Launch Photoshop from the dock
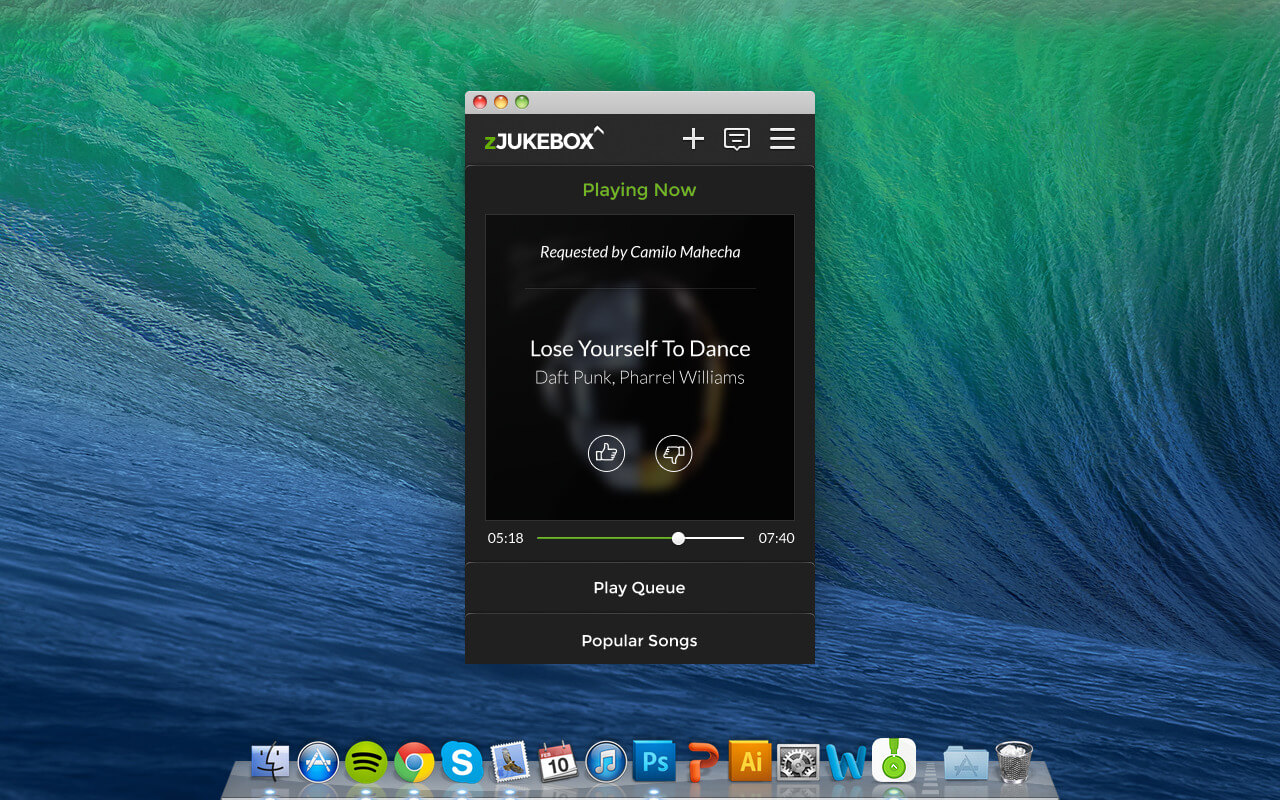The image size is (1280, 800). point(654,763)
